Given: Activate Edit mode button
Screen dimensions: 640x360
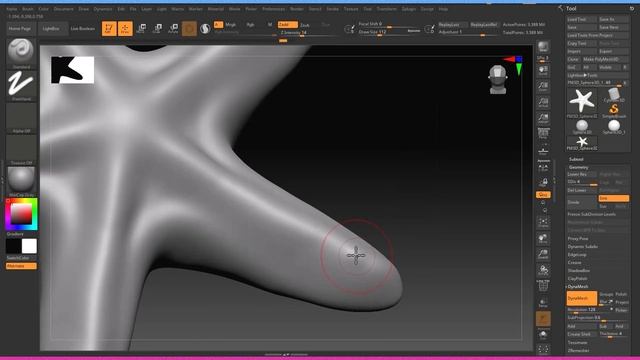Looking at the screenshot, I should 109,28.
